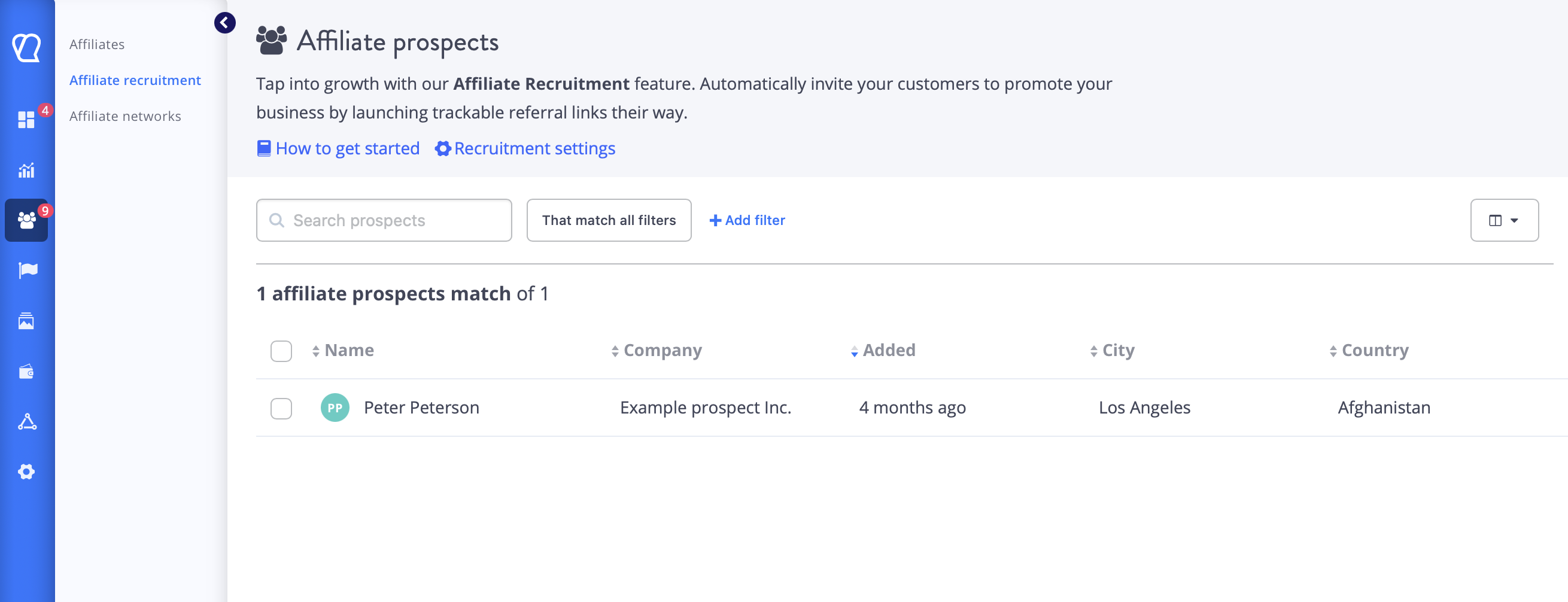Viewport: 1568px width, 602px height.
Task: Check the Peter Peterson row checkbox
Action: coord(281,408)
